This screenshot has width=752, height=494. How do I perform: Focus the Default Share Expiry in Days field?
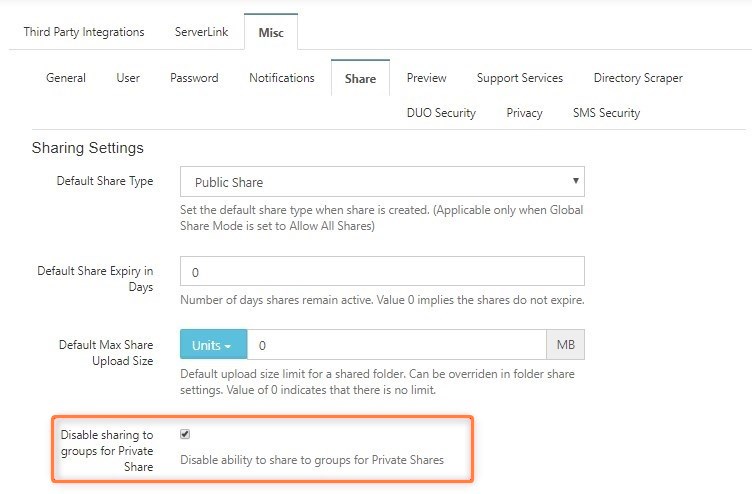pos(382,271)
